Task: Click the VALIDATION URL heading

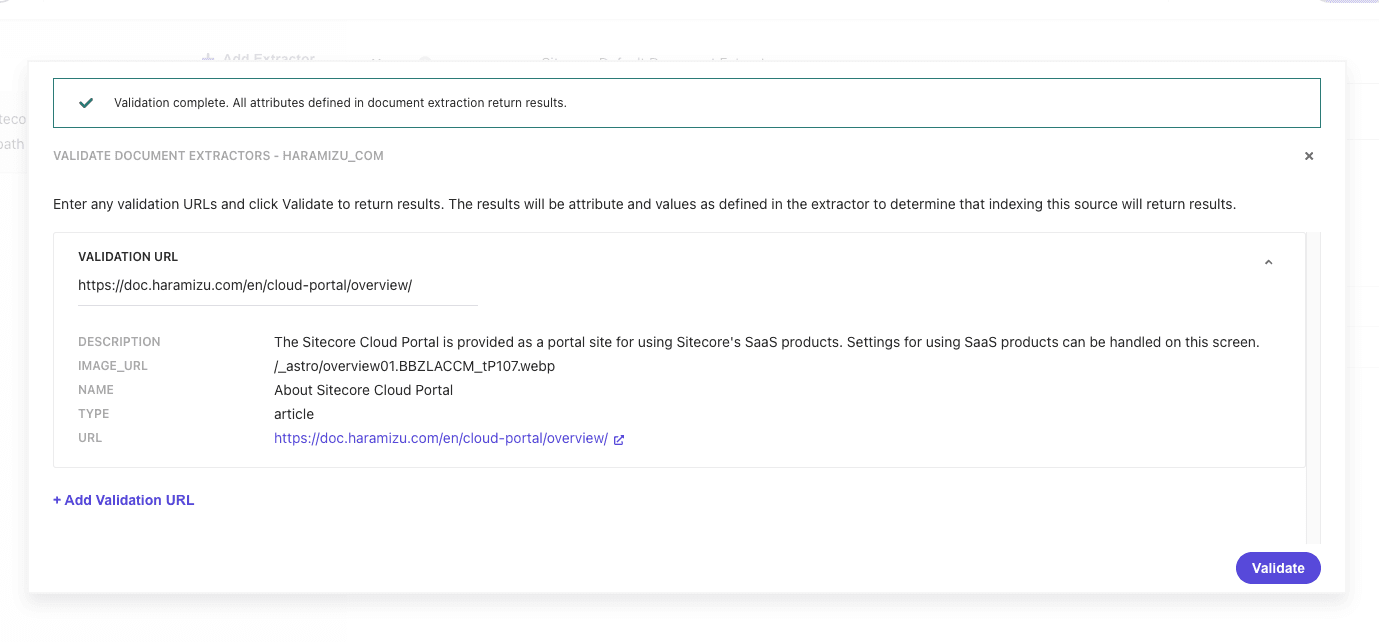Action: (x=128, y=257)
